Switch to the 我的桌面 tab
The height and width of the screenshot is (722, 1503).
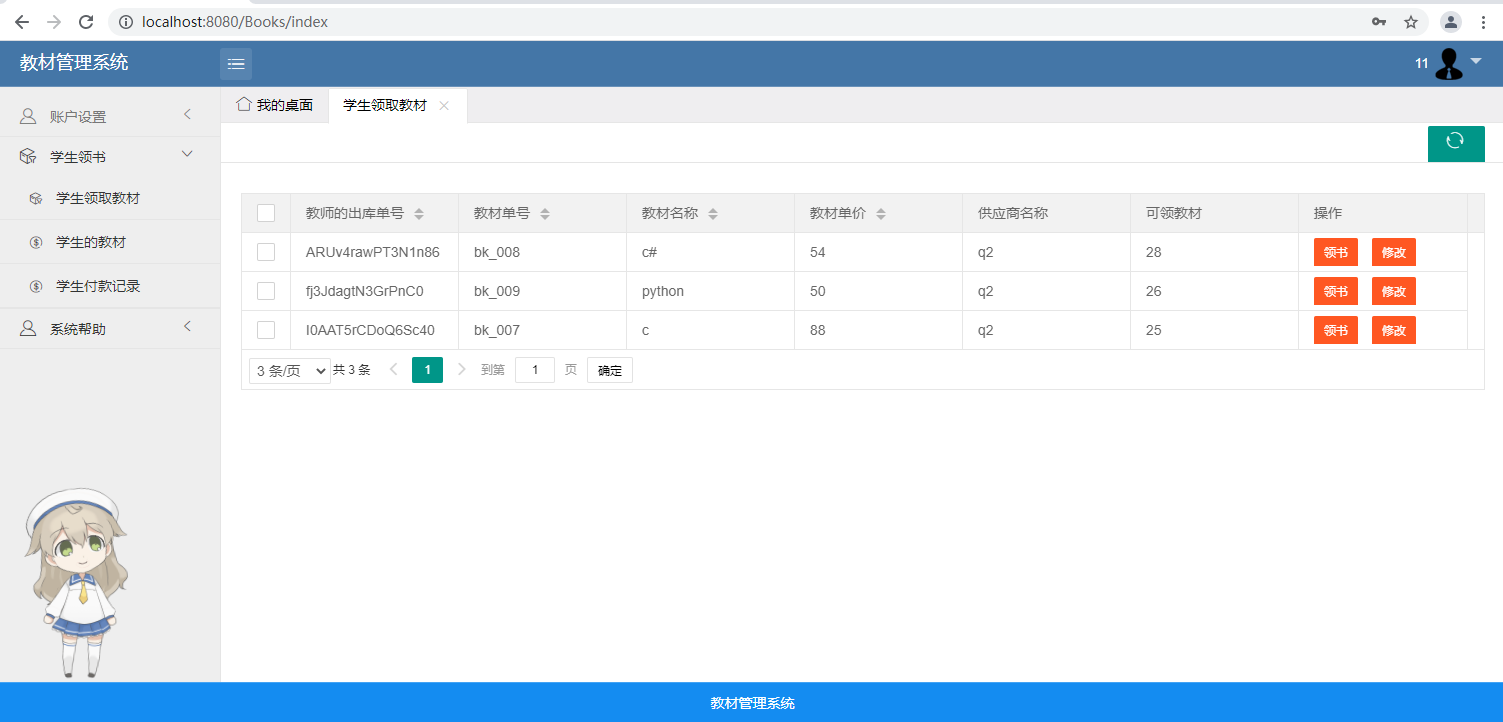[275, 105]
